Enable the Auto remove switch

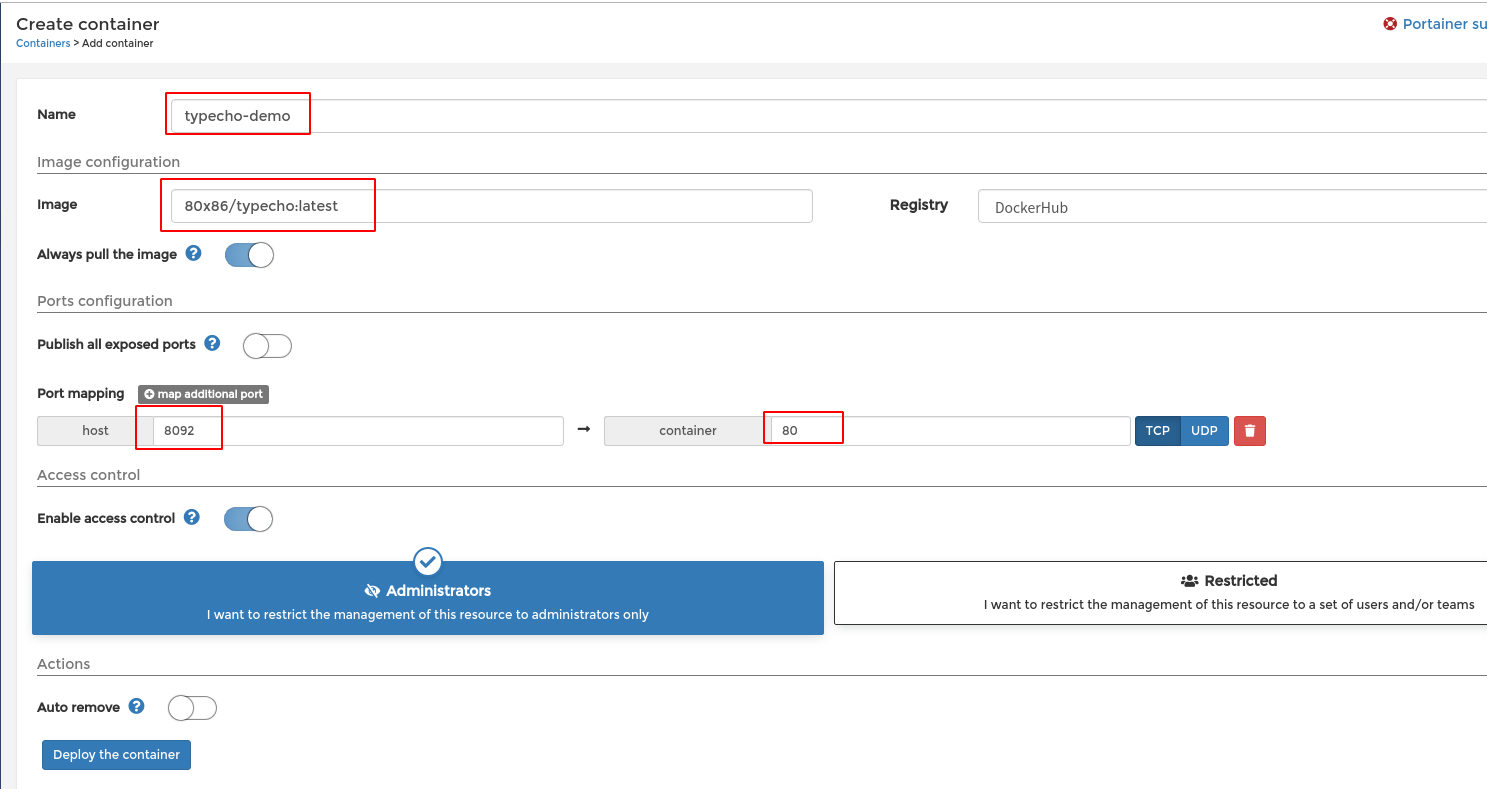click(x=192, y=709)
